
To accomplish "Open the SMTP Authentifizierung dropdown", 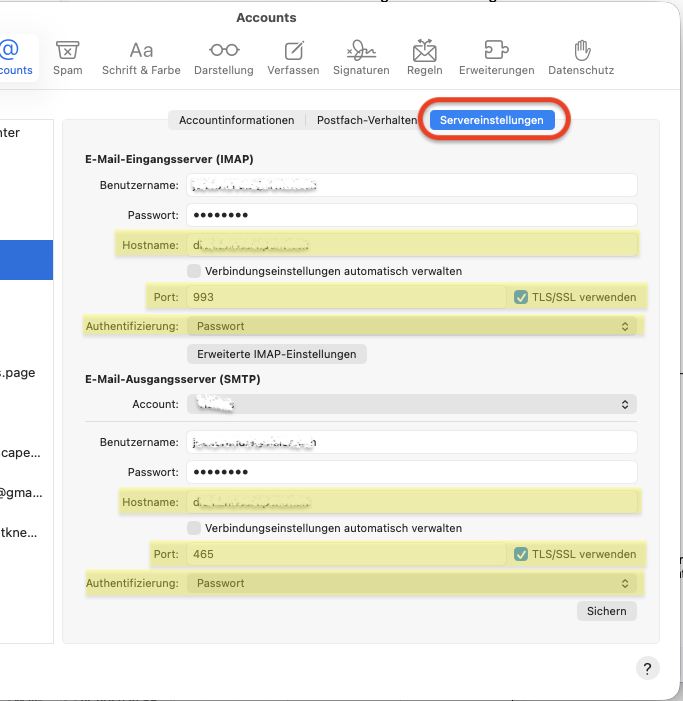I will (x=412, y=583).
